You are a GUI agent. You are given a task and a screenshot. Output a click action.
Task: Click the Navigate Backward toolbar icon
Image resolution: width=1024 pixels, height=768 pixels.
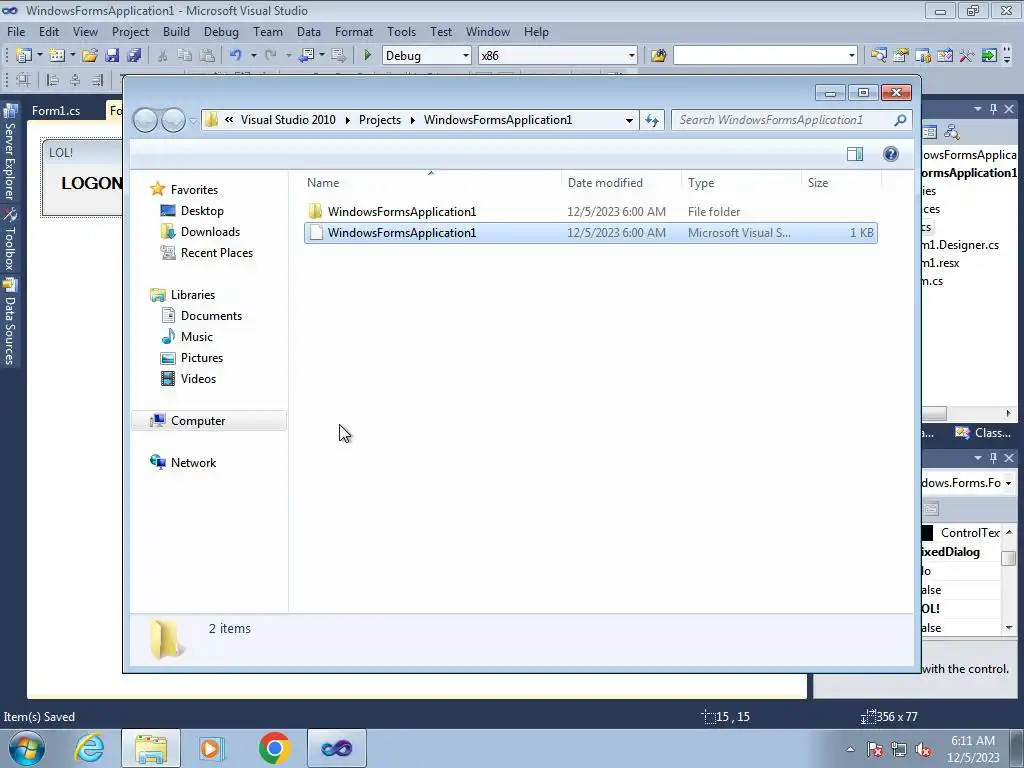tap(306, 56)
